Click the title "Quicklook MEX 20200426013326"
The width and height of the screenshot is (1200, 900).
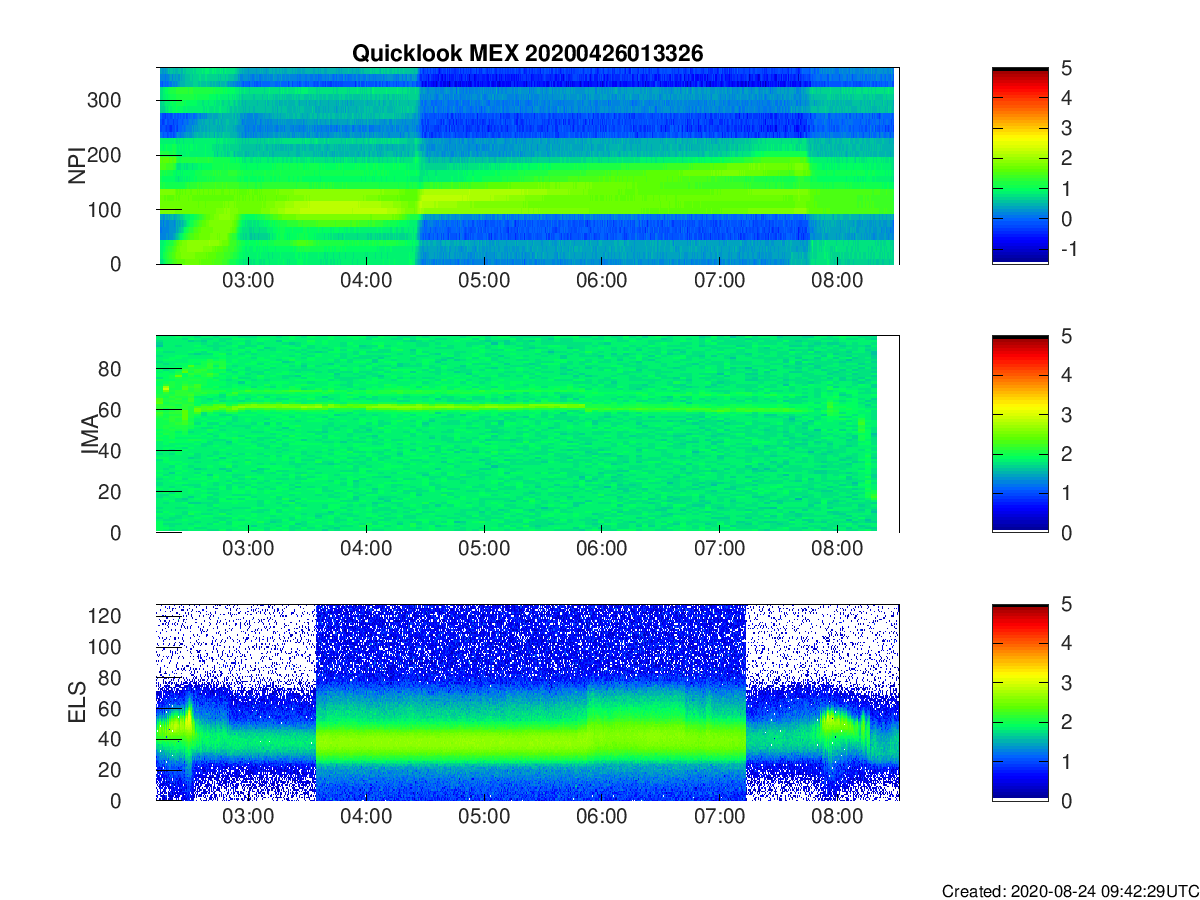(527, 54)
